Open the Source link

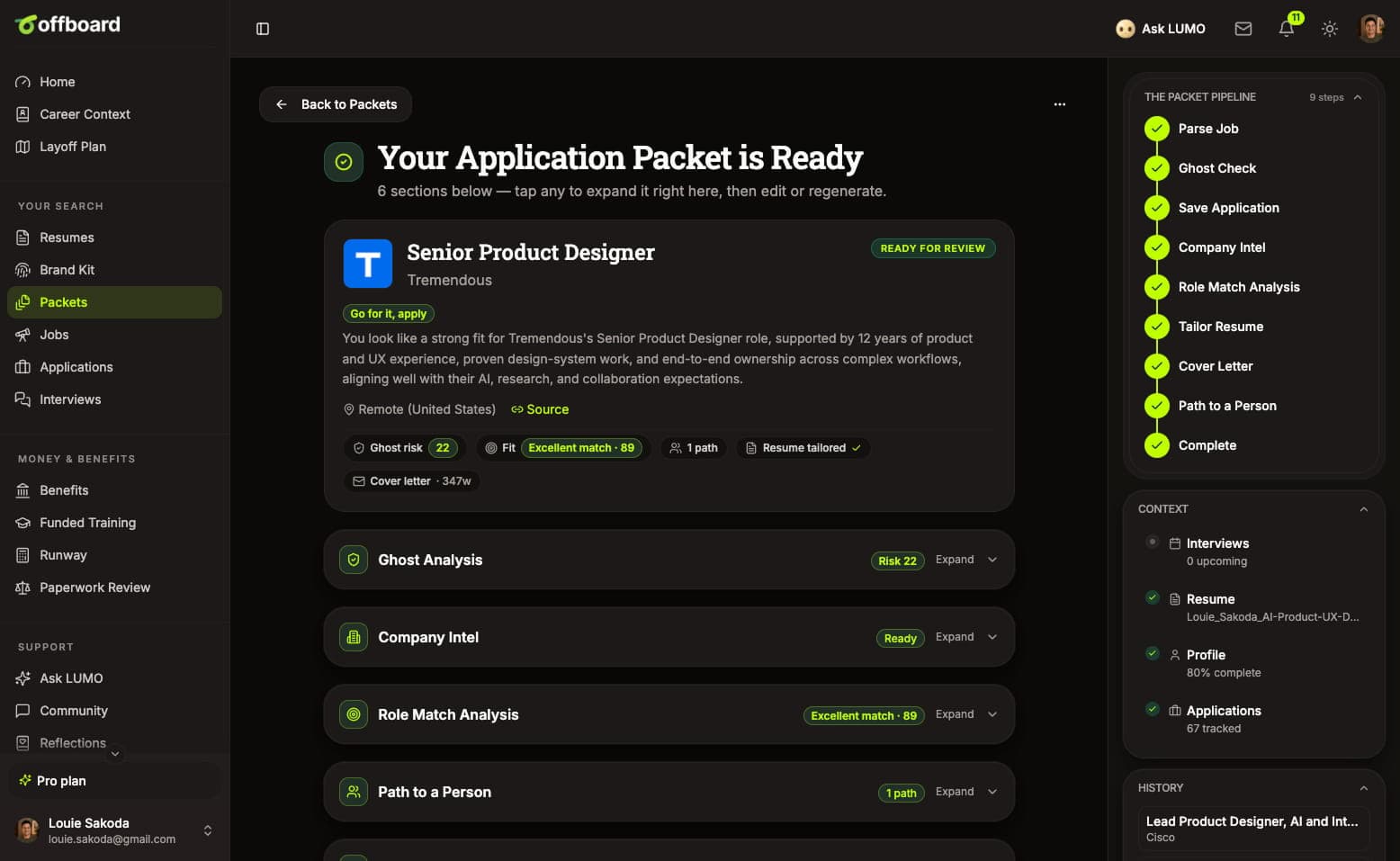pos(540,409)
